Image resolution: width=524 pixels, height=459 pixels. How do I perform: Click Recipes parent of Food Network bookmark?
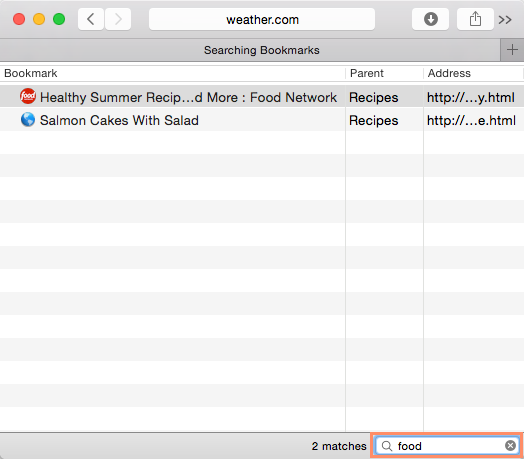(x=374, y=98)
